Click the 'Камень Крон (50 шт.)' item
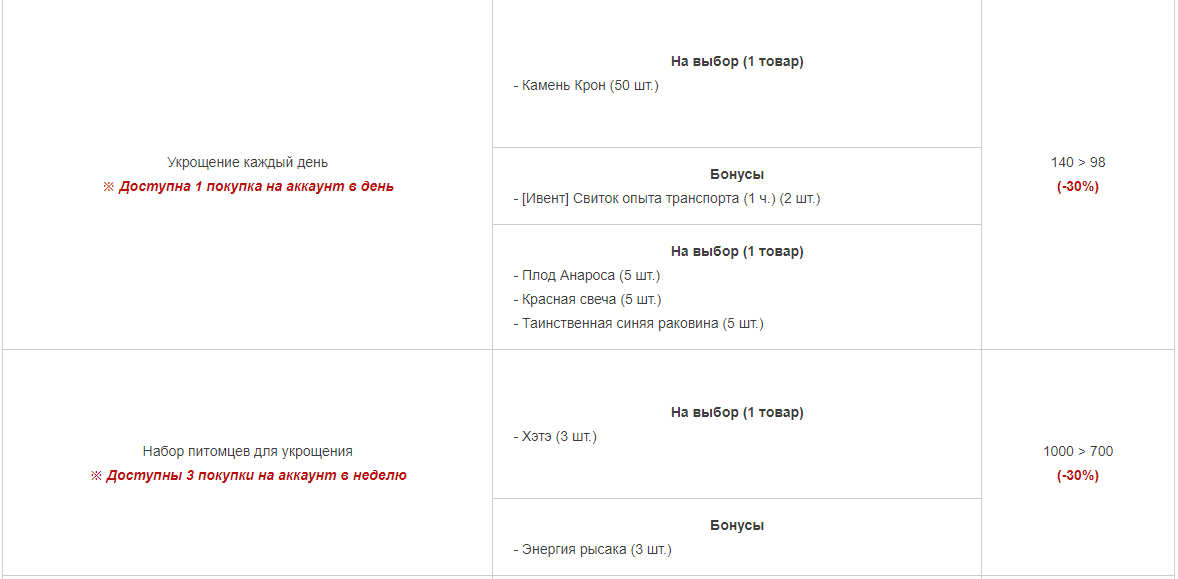Viewport: 1178px width, 579px height. point(586,86)
